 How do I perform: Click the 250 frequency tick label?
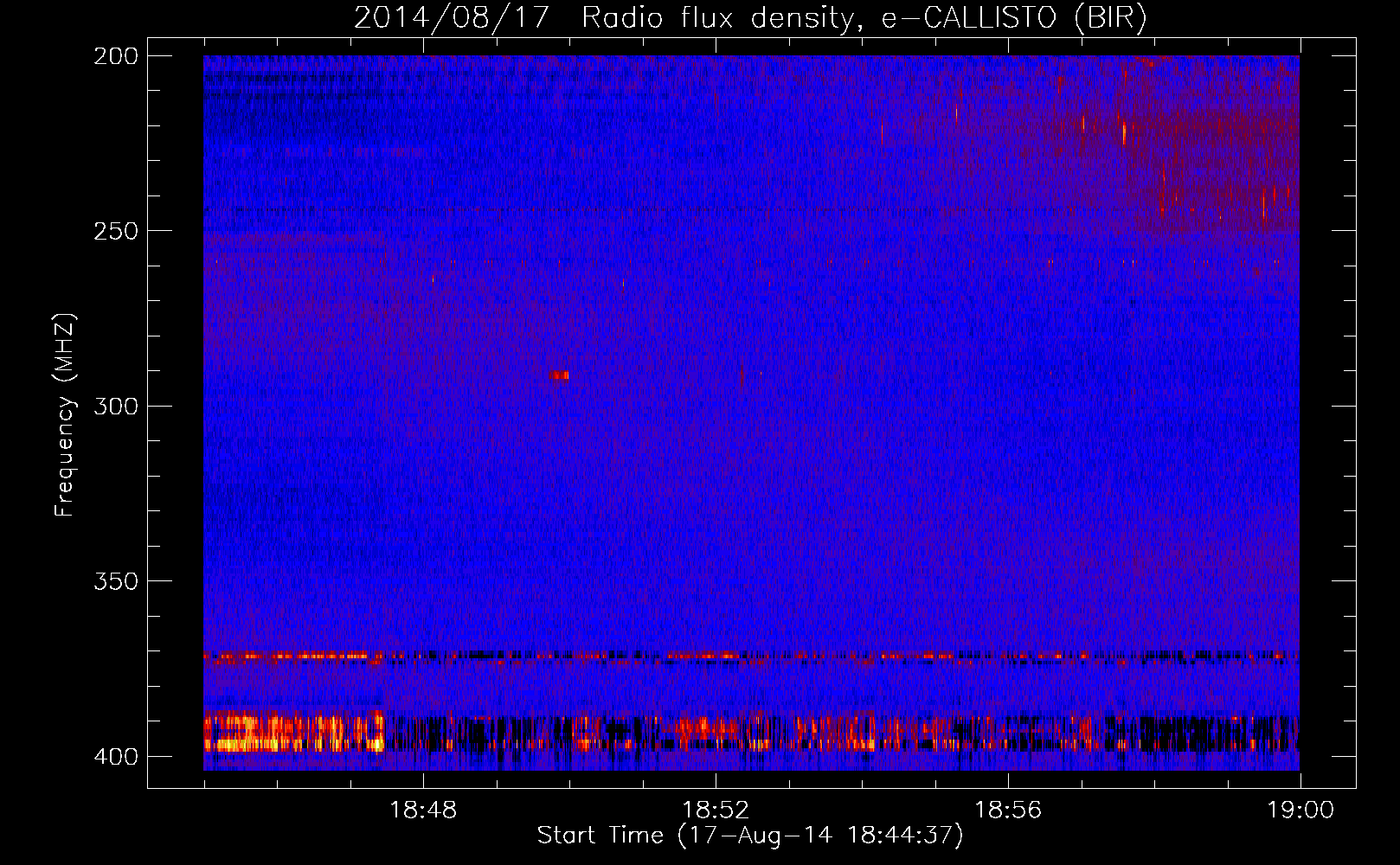click(115, 231)
